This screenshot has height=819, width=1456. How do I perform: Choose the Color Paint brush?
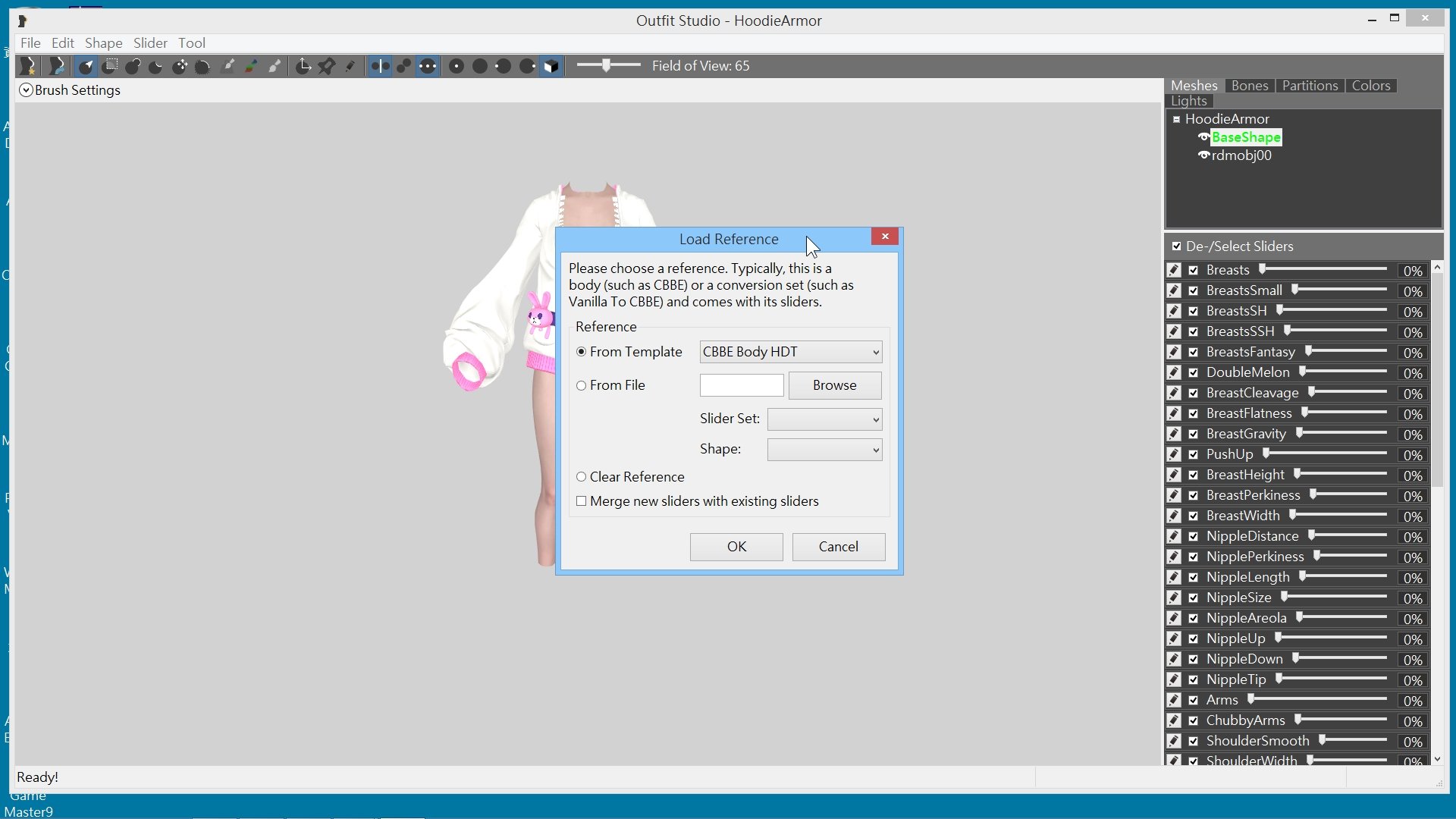point(251,67)
